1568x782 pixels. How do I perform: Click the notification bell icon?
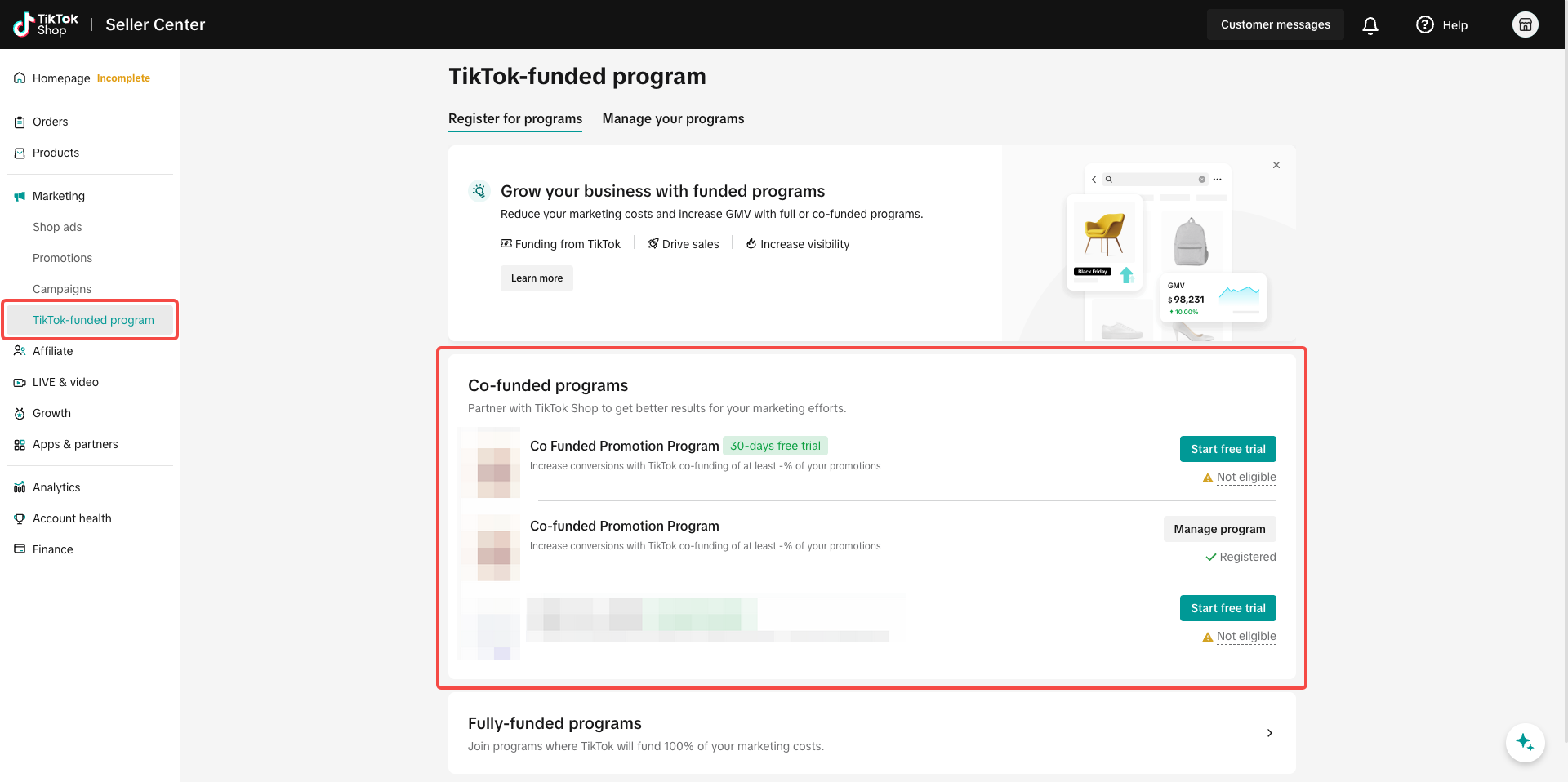click(x=1370, y=25)
